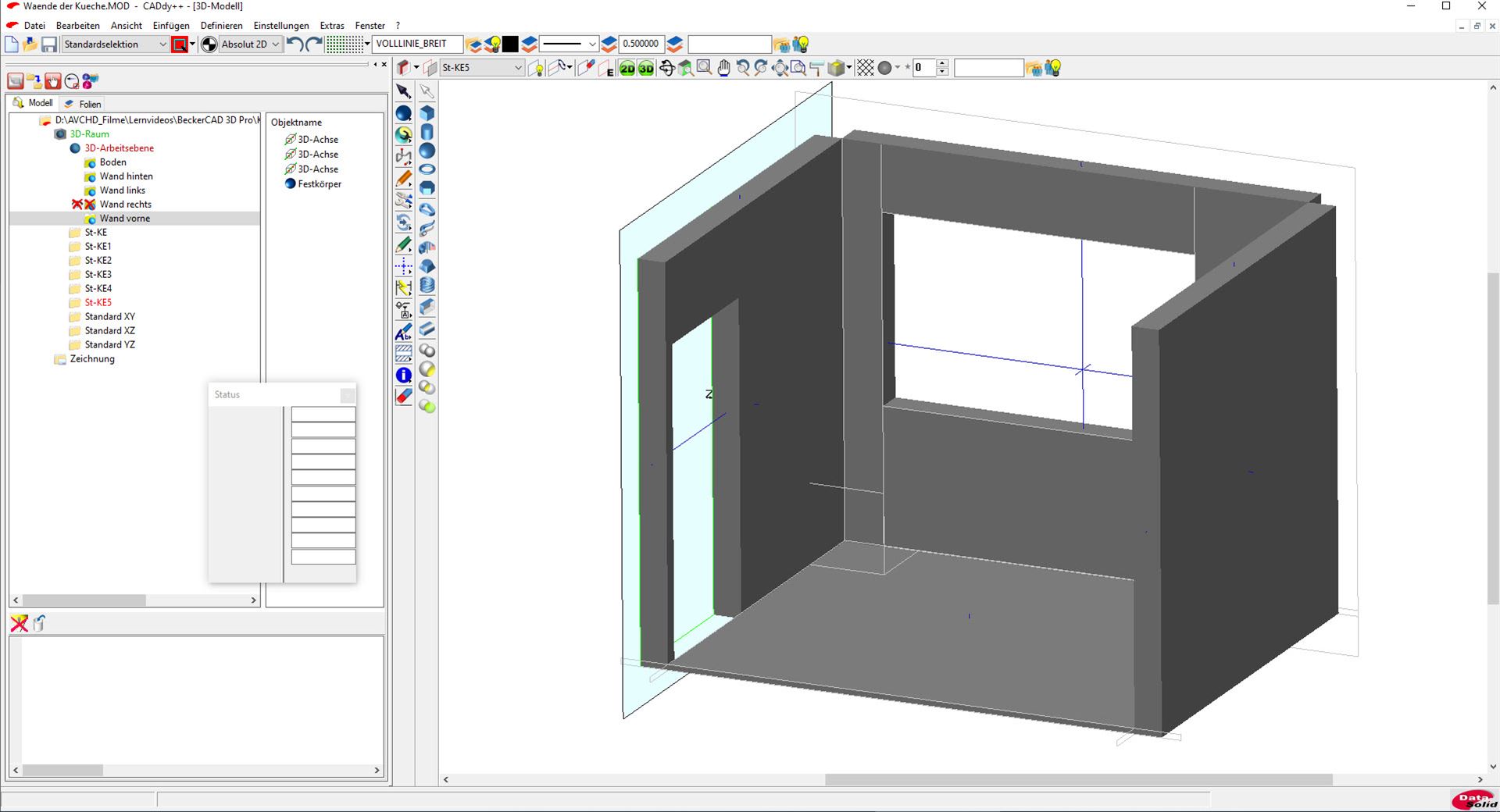The width and height of the screenshot is (1500, 812).
Task: Open the Absolut 2D coordinate dropdown
Action: pyautogui.click(x=250, y=45)
